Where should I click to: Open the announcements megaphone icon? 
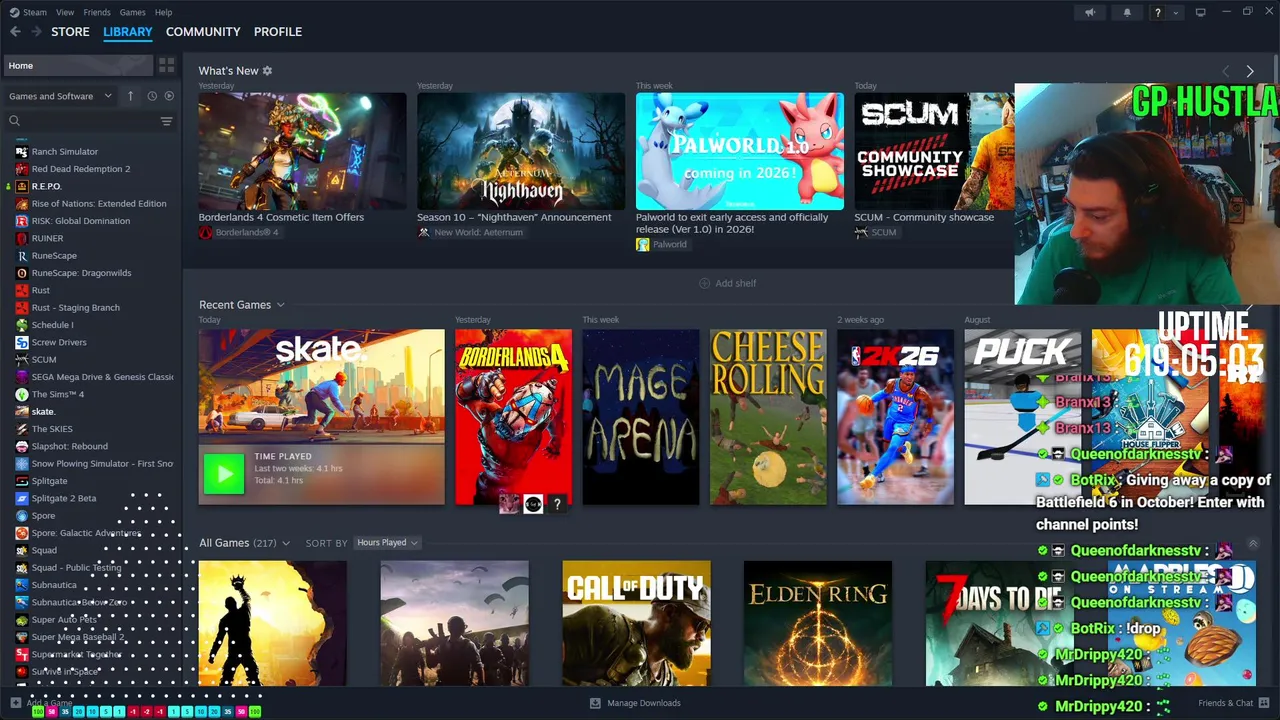(1090, 12)
